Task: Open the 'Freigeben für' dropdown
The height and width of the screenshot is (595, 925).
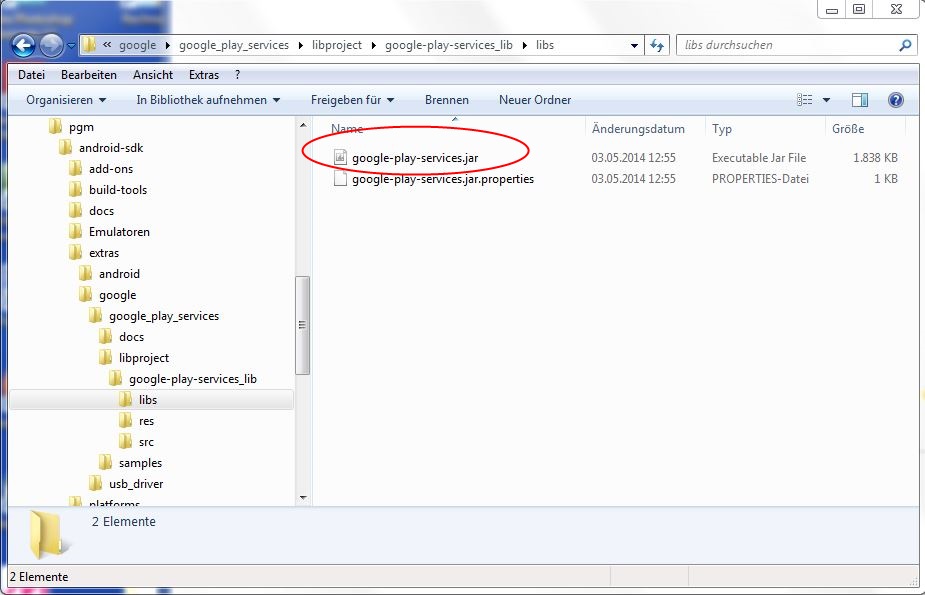Action: point(352,100)
